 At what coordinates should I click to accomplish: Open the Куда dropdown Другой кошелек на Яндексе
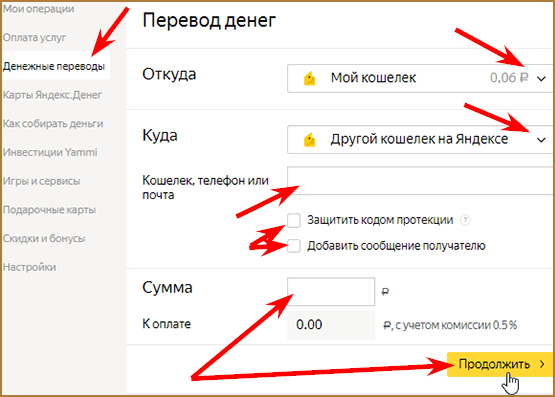point(420,139)
